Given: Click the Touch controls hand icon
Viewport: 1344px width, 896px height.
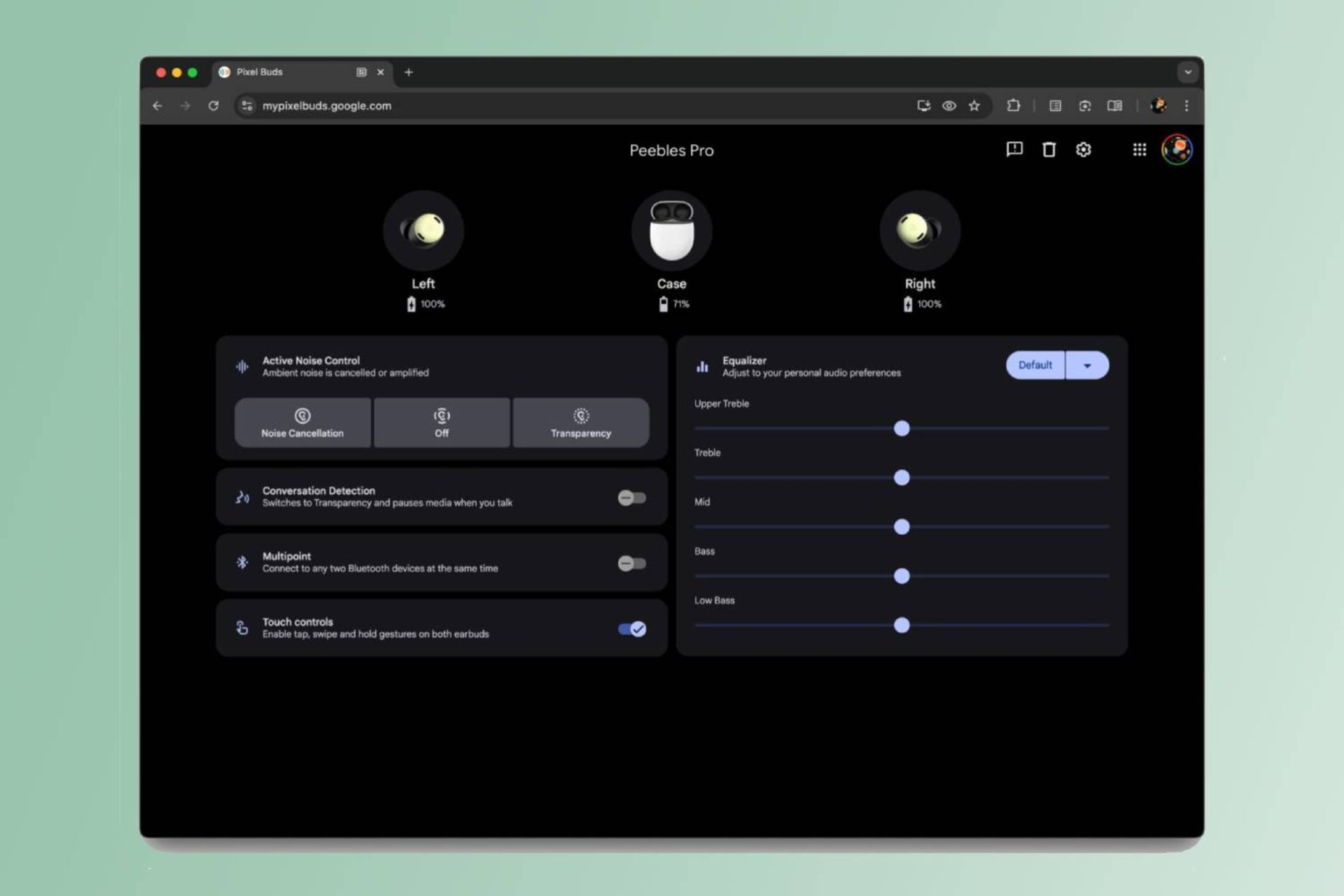Looking at the screenshot, I should (242, 628).
